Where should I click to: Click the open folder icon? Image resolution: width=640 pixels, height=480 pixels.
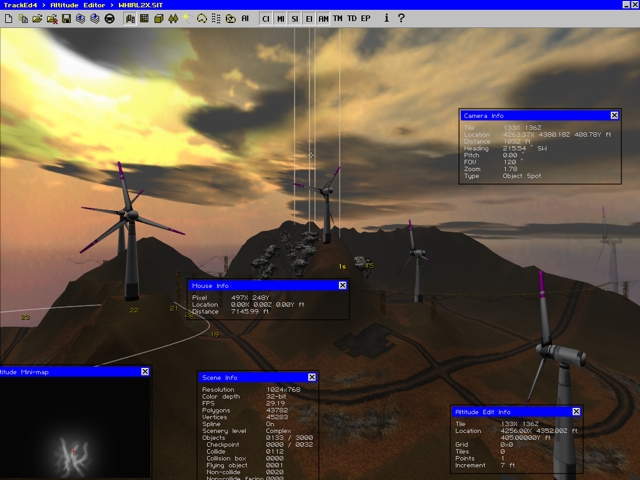pos(37,18)
